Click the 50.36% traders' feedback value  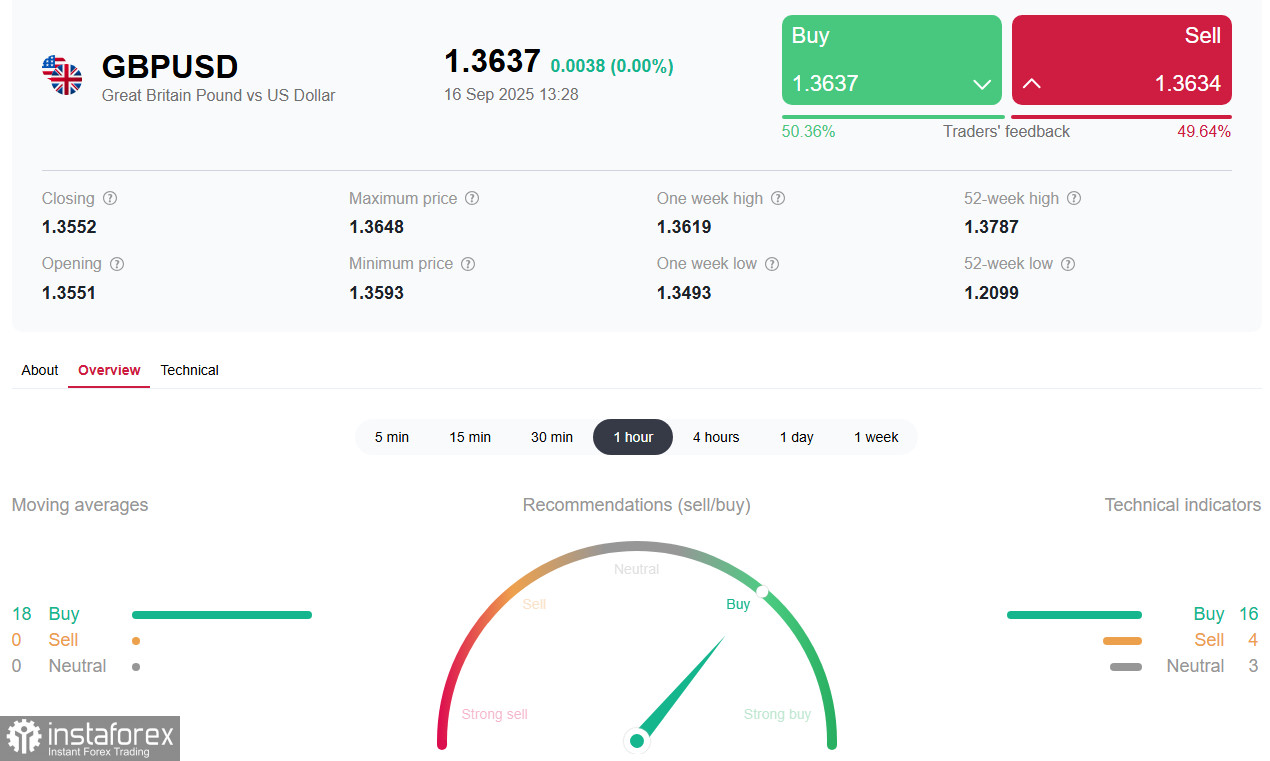(x=808, y=132)
